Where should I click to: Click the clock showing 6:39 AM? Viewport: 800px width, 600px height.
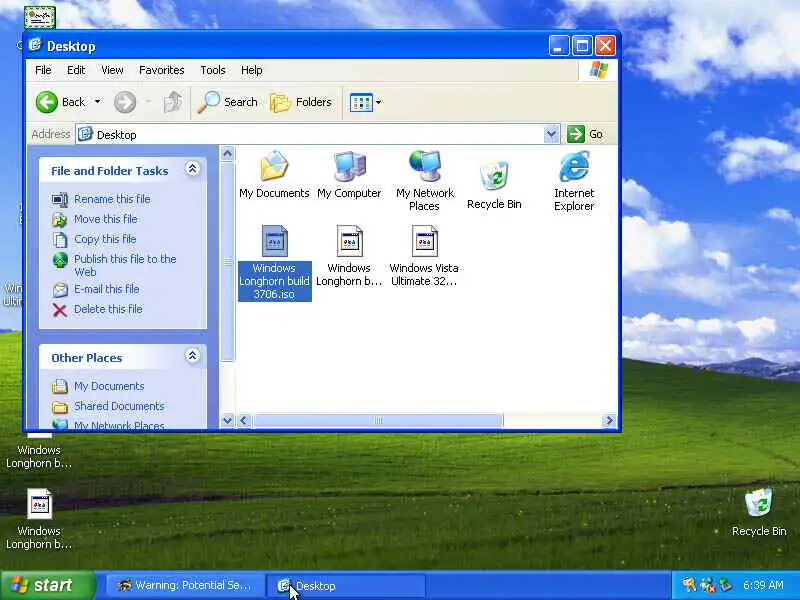(763, 585)
